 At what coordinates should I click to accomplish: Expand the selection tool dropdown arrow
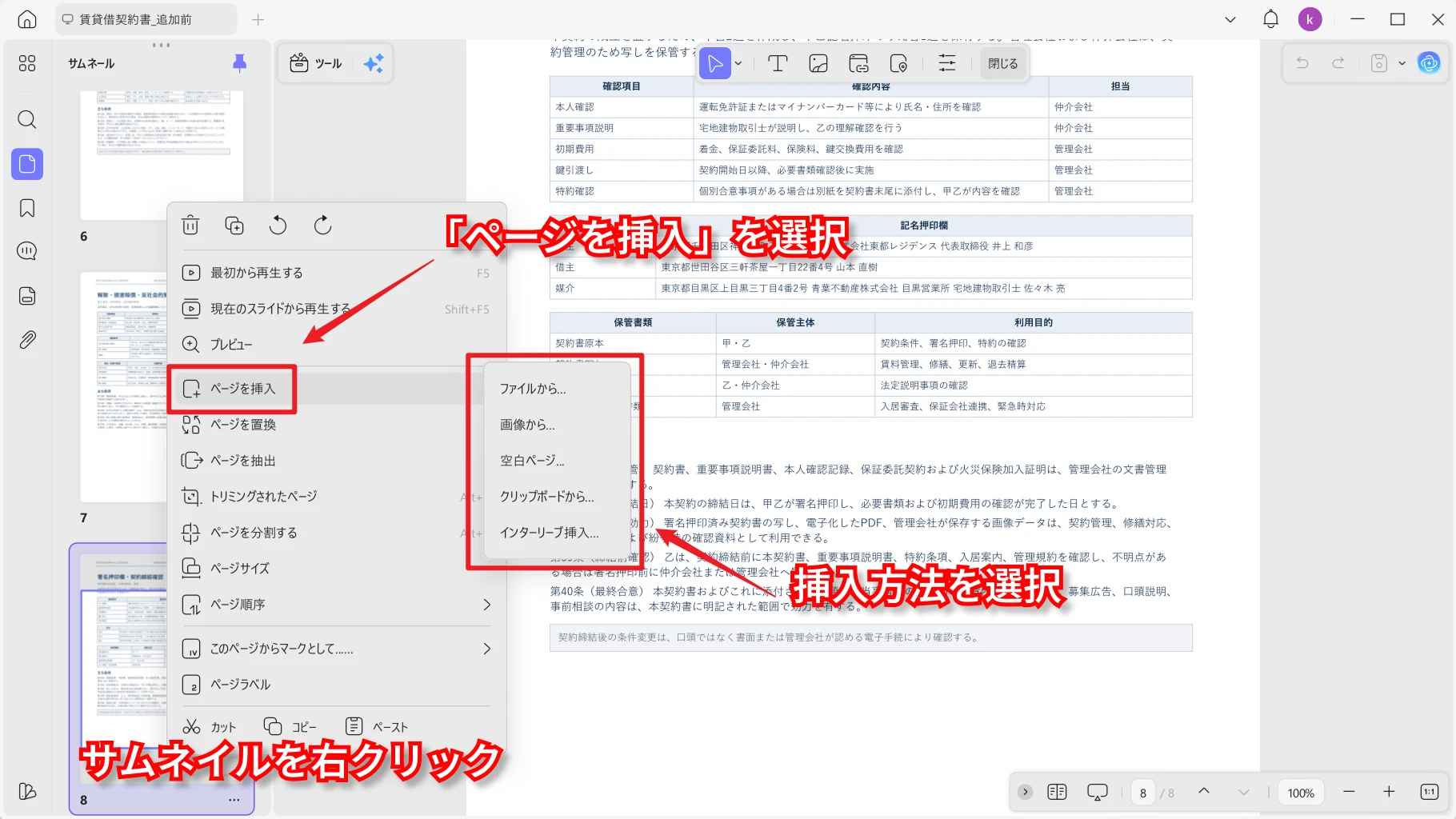pyautogui.click(x=738, y=63)
